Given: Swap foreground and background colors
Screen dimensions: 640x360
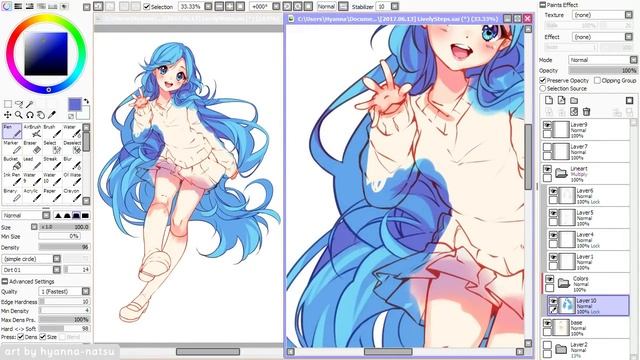Looking at the screenshot, I should click(86, 101).
